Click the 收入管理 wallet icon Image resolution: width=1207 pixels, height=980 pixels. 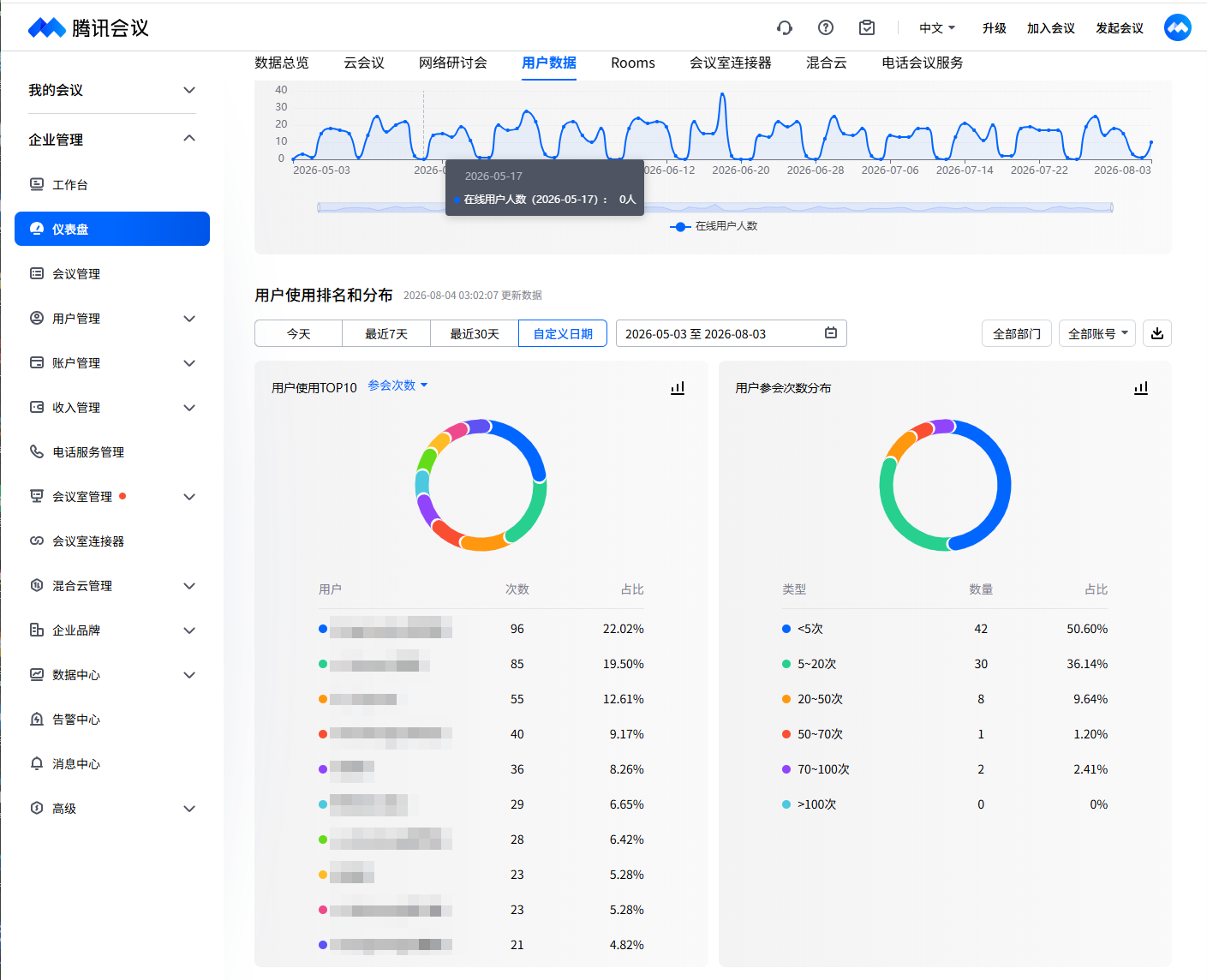37,407
